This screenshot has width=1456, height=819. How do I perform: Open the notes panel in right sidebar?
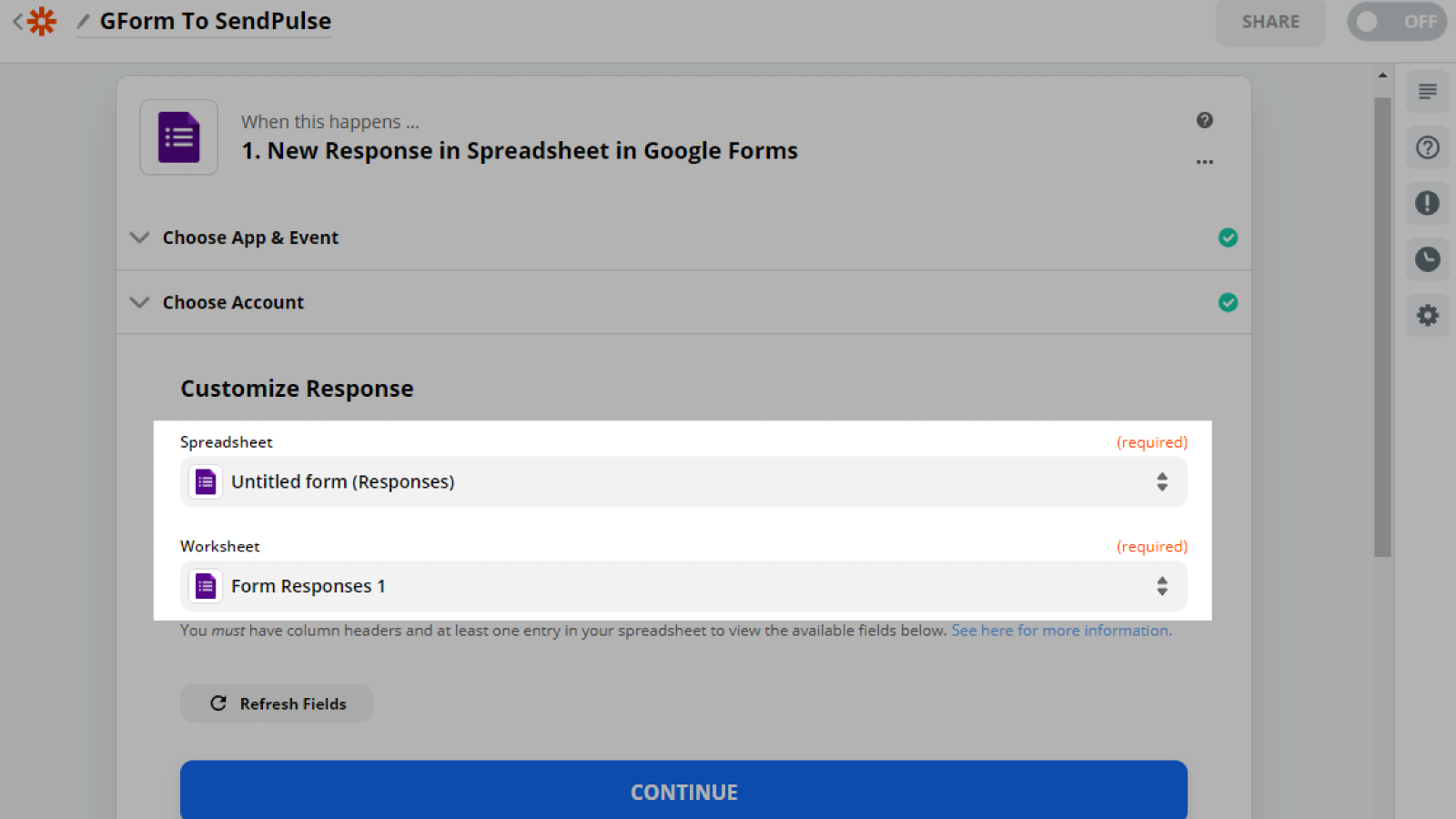(1427, 91)
